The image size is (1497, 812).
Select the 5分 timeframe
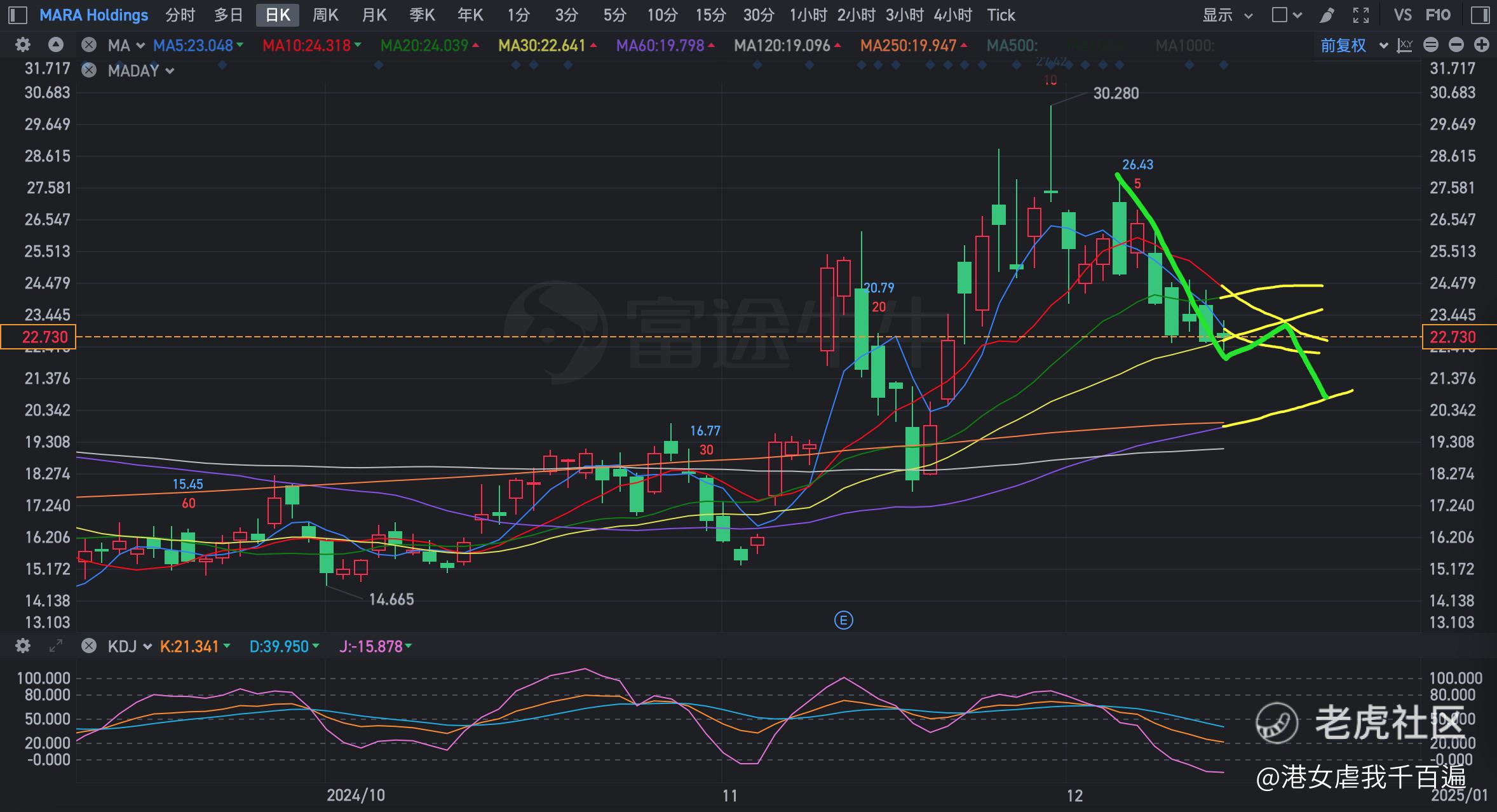pos(614,15)
